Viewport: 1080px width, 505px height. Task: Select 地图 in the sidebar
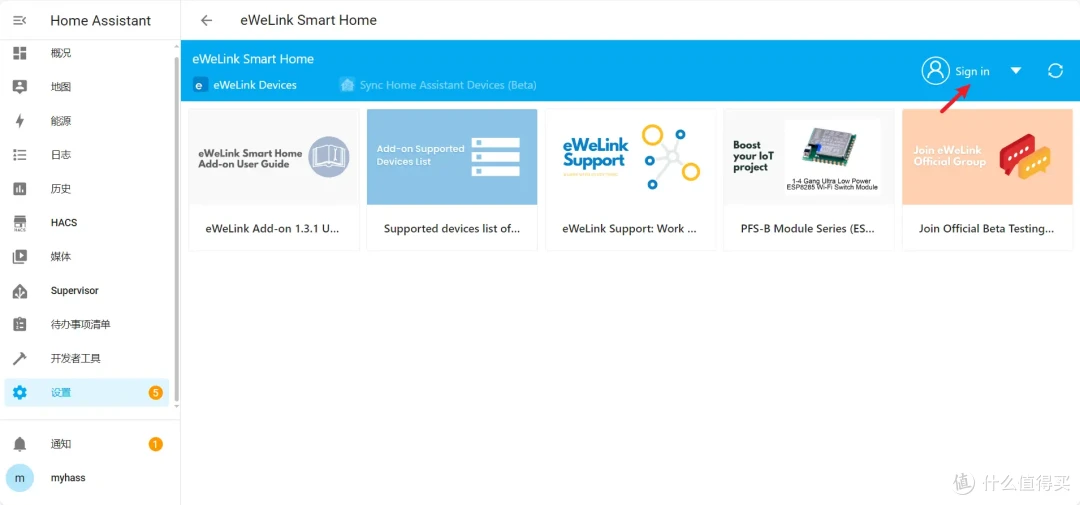pyautogui.click(x=61, y=87)
